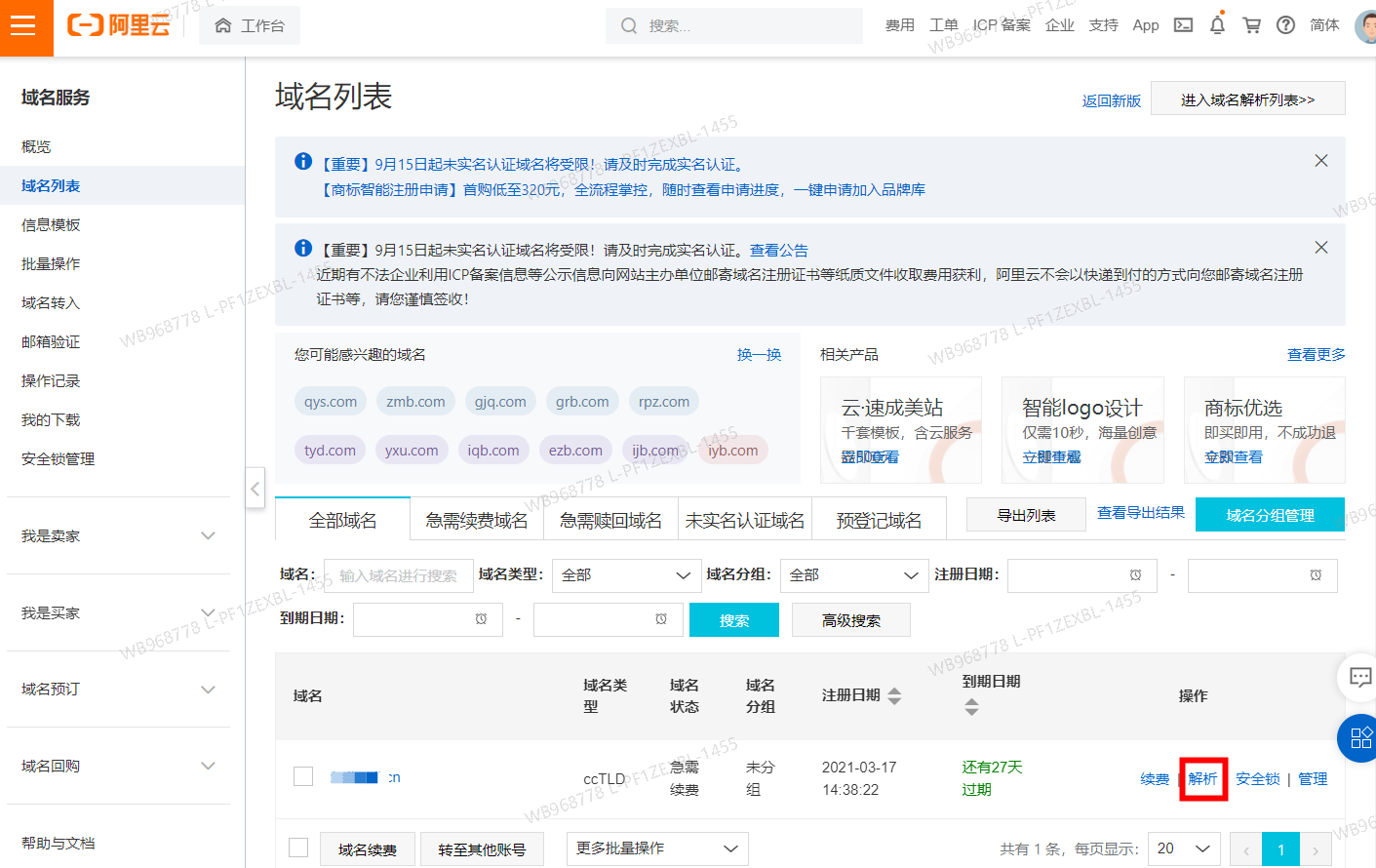Screen dimensions: 1376x868
Task: Open 邮箱验证 in sidebar
Action: 51,341
